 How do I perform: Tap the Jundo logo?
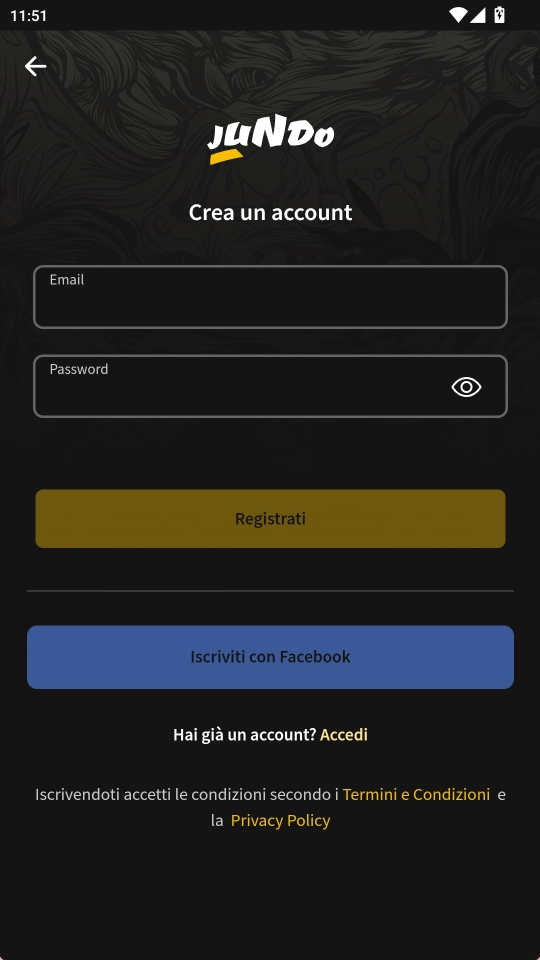click(271, 139)
